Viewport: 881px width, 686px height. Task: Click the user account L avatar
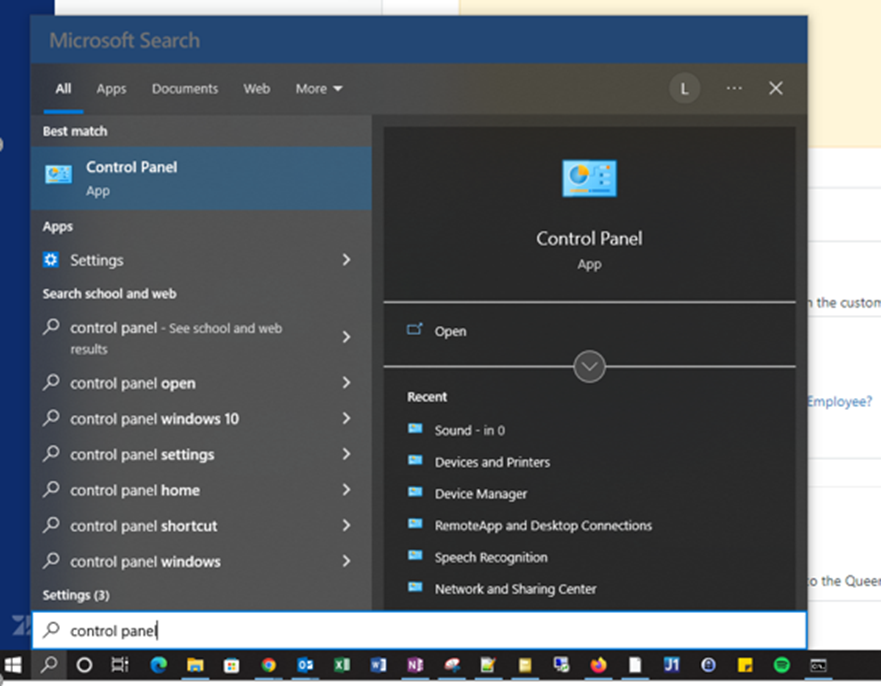click(x=684, y=89)
